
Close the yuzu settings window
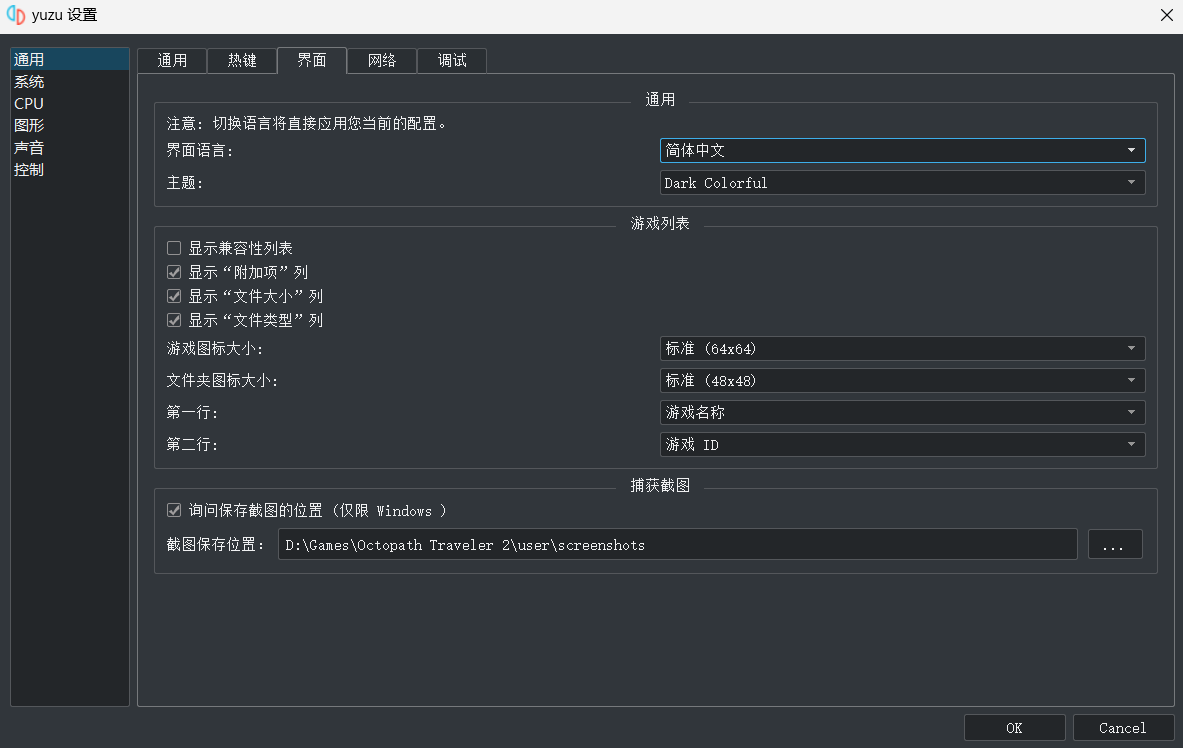1166,15
